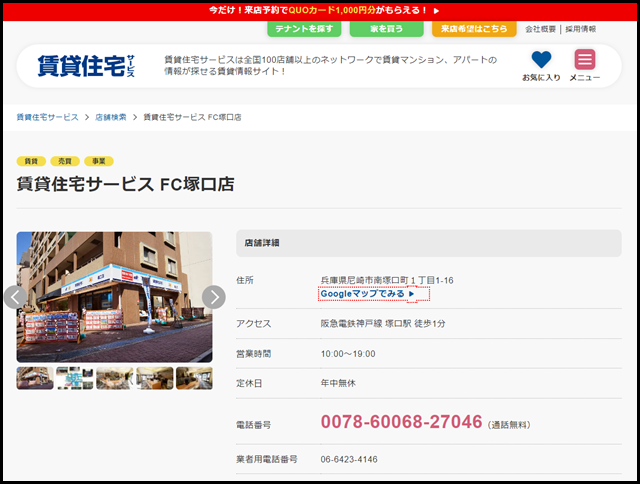Click the 営業時間 row label
This screenshot has width=640, height=484.
tap(253, 354)
